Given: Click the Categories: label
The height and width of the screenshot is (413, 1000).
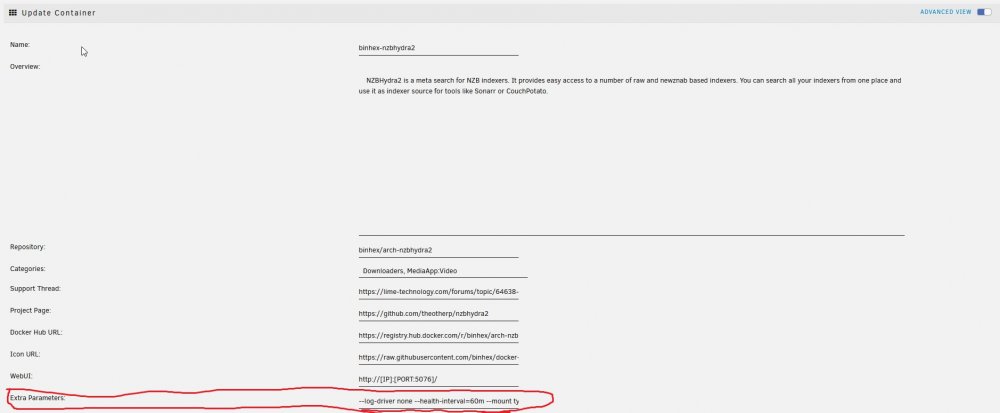Looking at the screenshot, I should (27, 268).
